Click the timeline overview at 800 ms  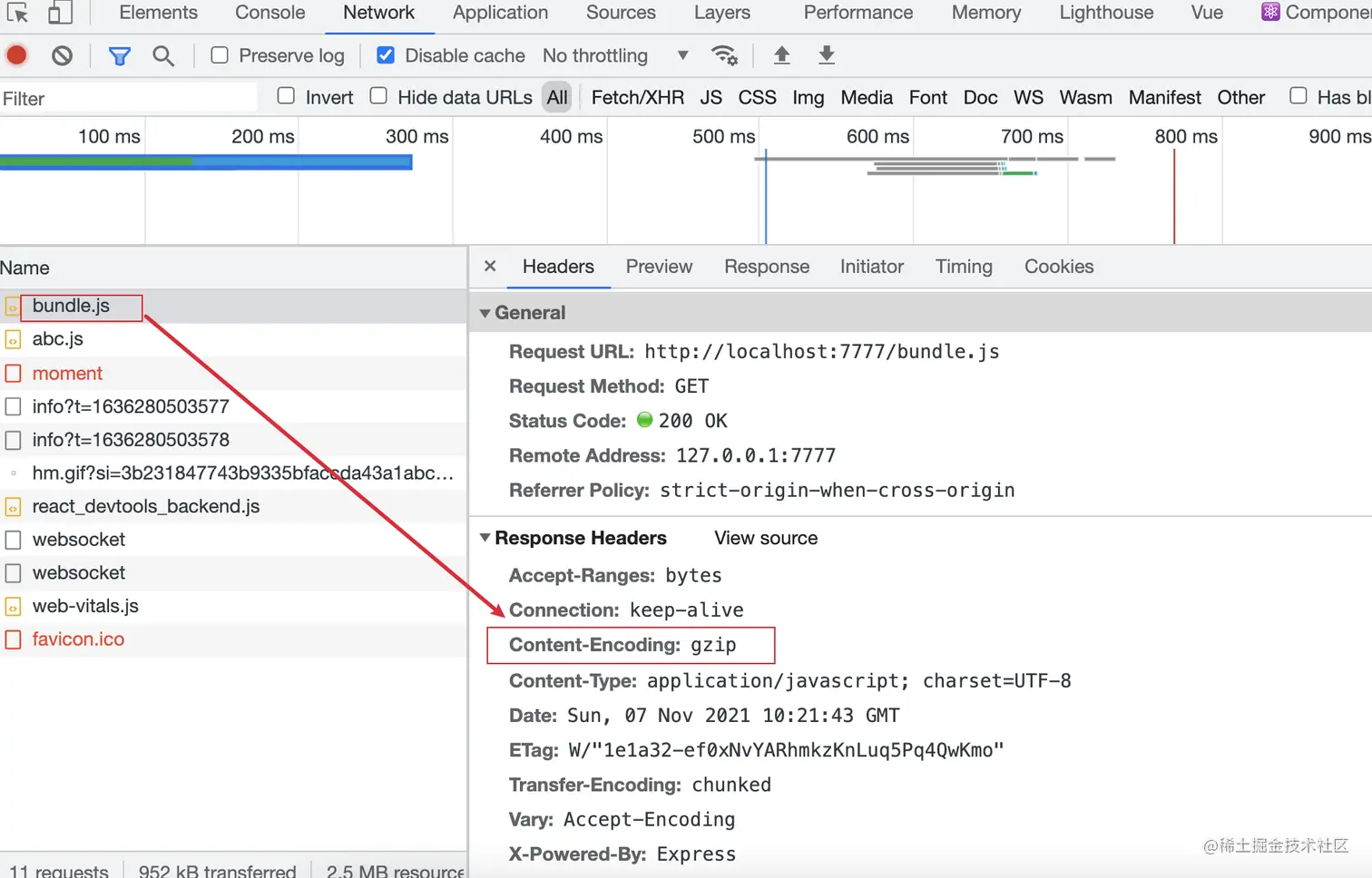point(1186,137)
